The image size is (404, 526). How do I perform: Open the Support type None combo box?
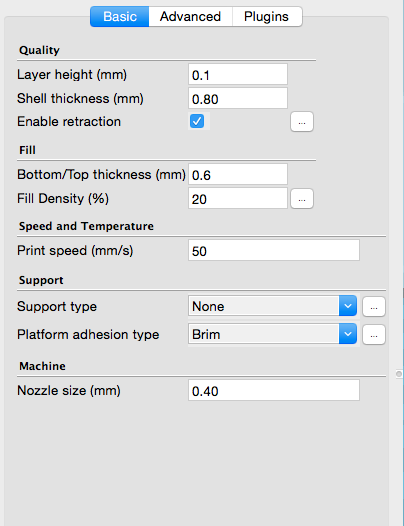click(272, 306)
